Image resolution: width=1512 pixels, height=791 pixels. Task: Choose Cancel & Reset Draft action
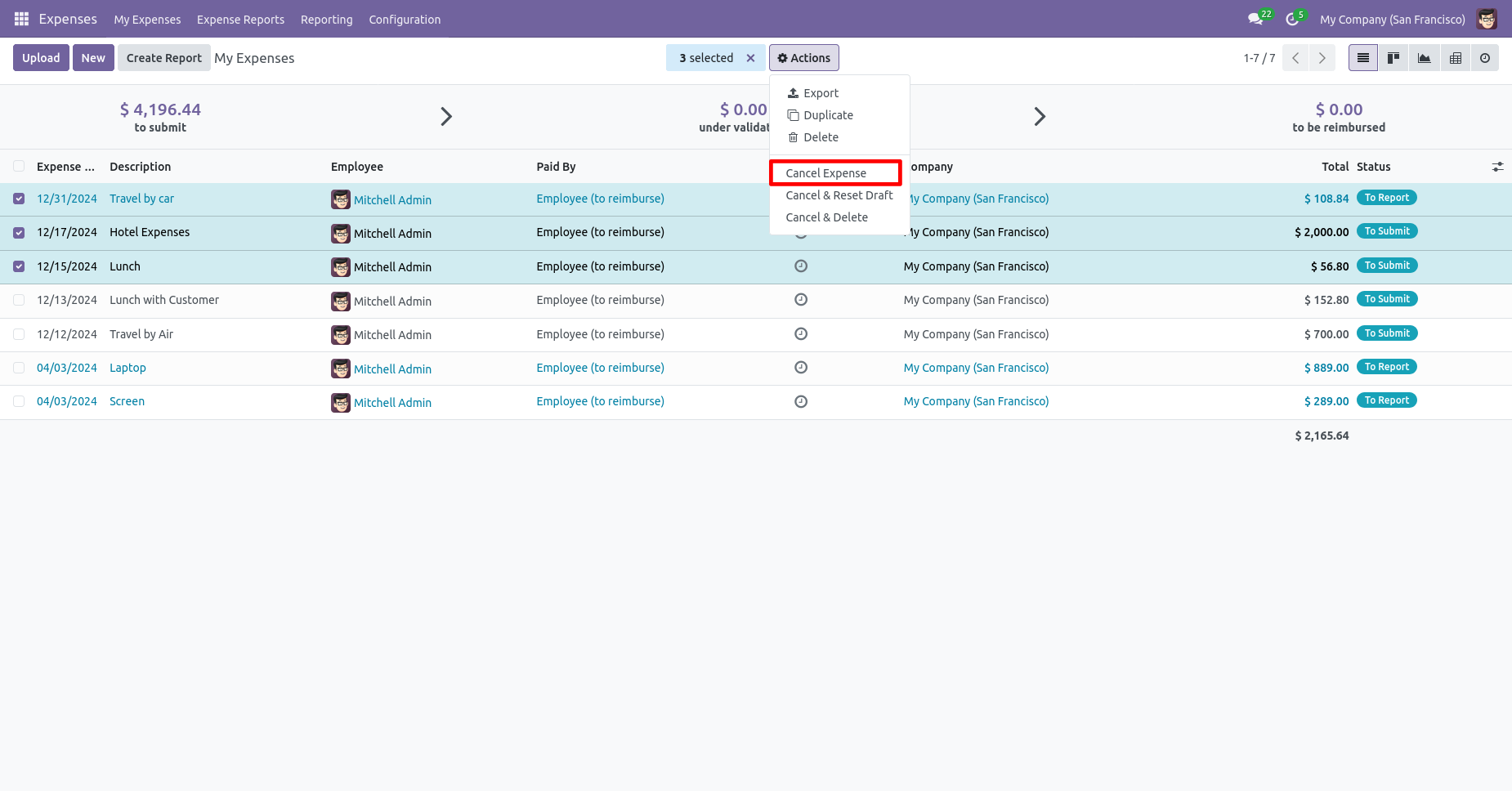pyautogui.click(x=839, y=195)
